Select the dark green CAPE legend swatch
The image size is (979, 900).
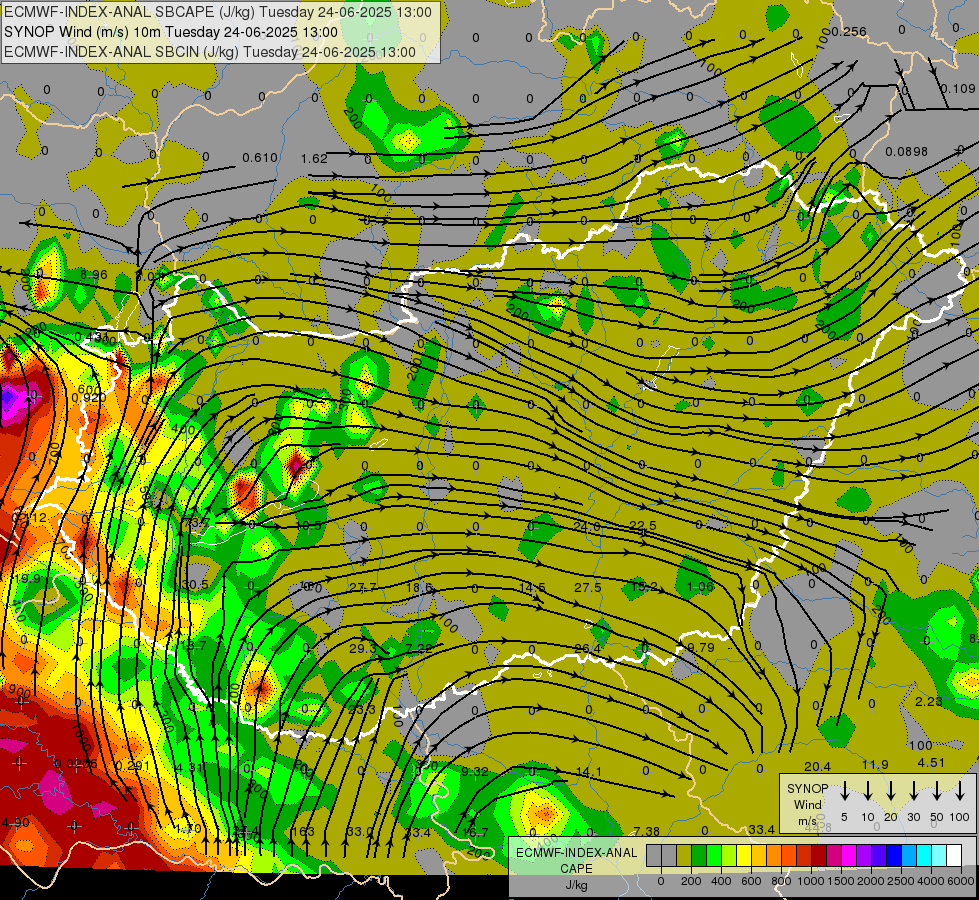click(x=699, y=856)
